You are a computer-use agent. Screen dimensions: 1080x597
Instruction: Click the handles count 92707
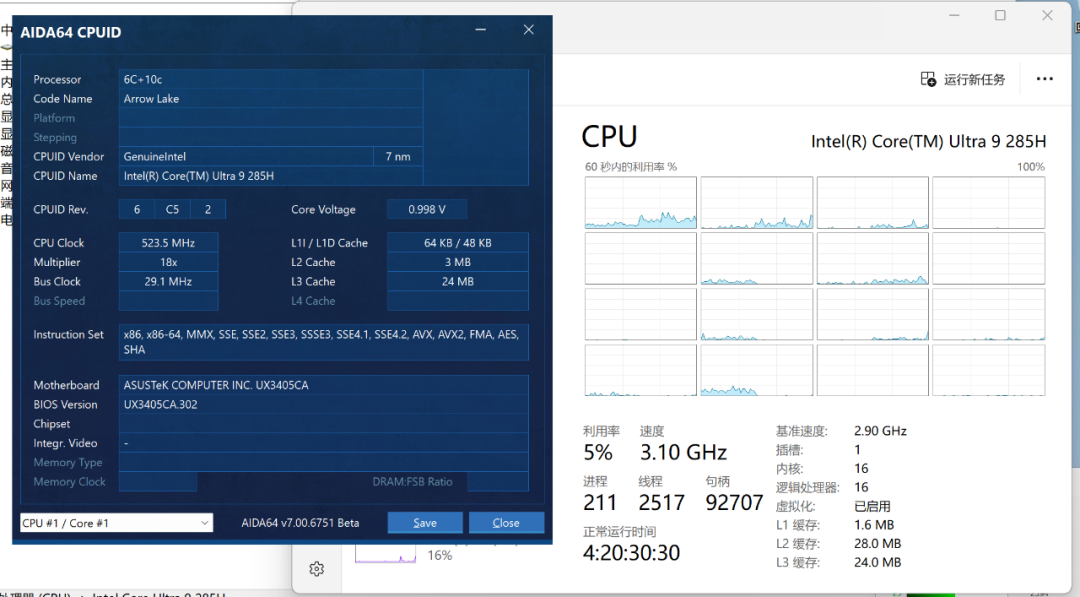point(734,503)
